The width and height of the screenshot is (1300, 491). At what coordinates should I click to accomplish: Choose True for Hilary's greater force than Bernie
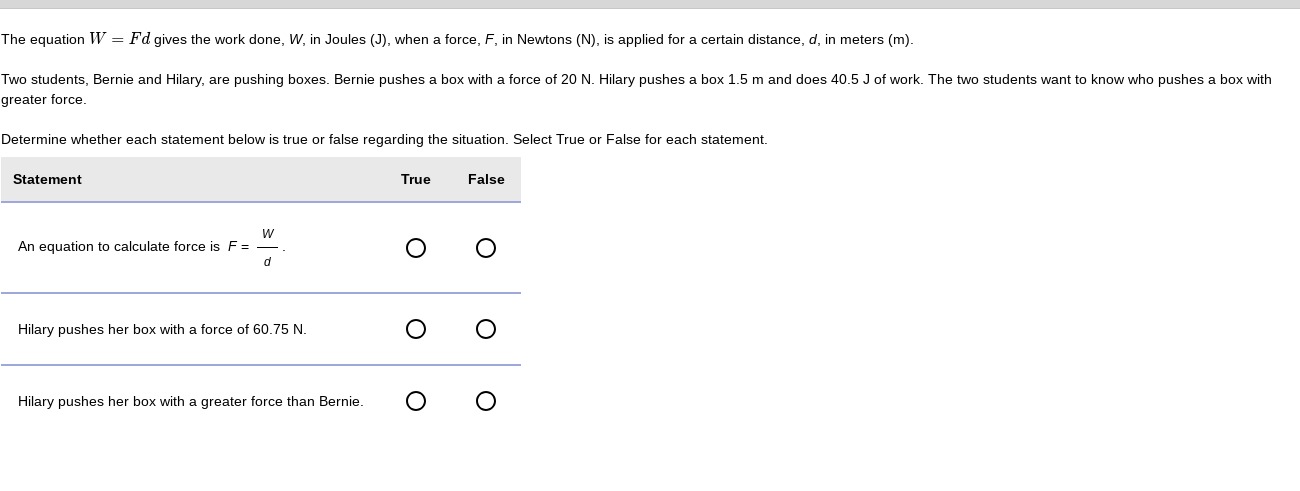(416, 401)
